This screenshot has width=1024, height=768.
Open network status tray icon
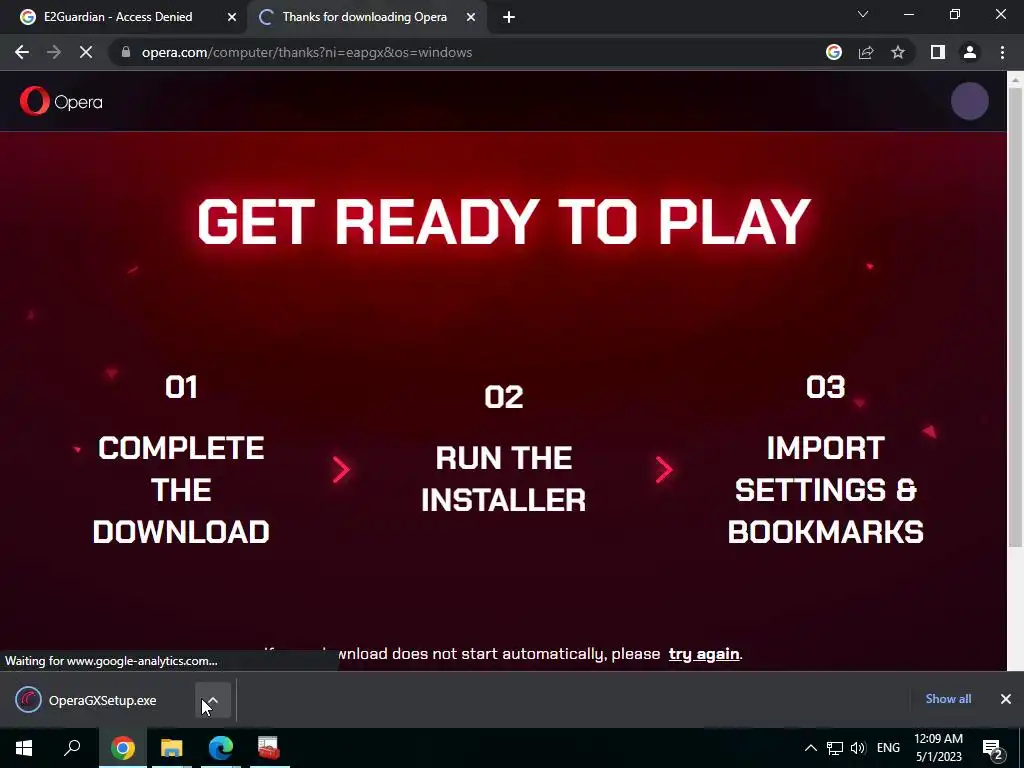835,748
